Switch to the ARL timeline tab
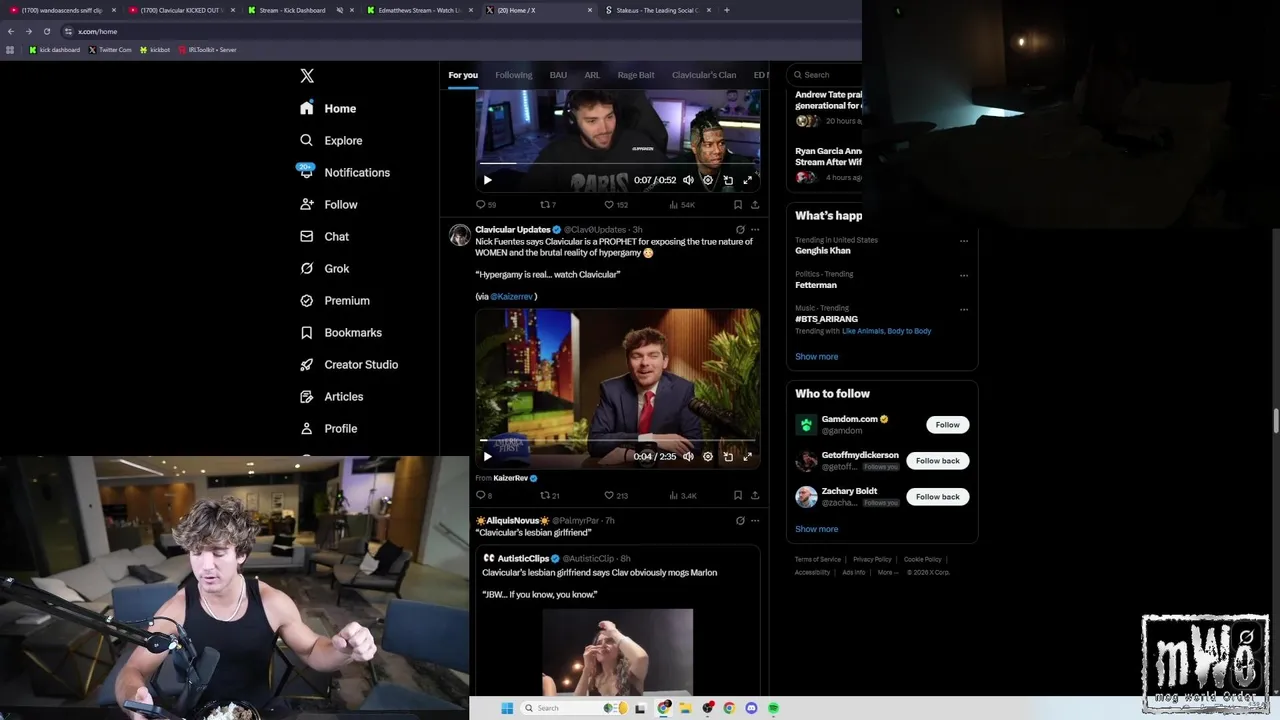Image resolution: width=1280 pixels, height=720 pixels. coord(592,75)
